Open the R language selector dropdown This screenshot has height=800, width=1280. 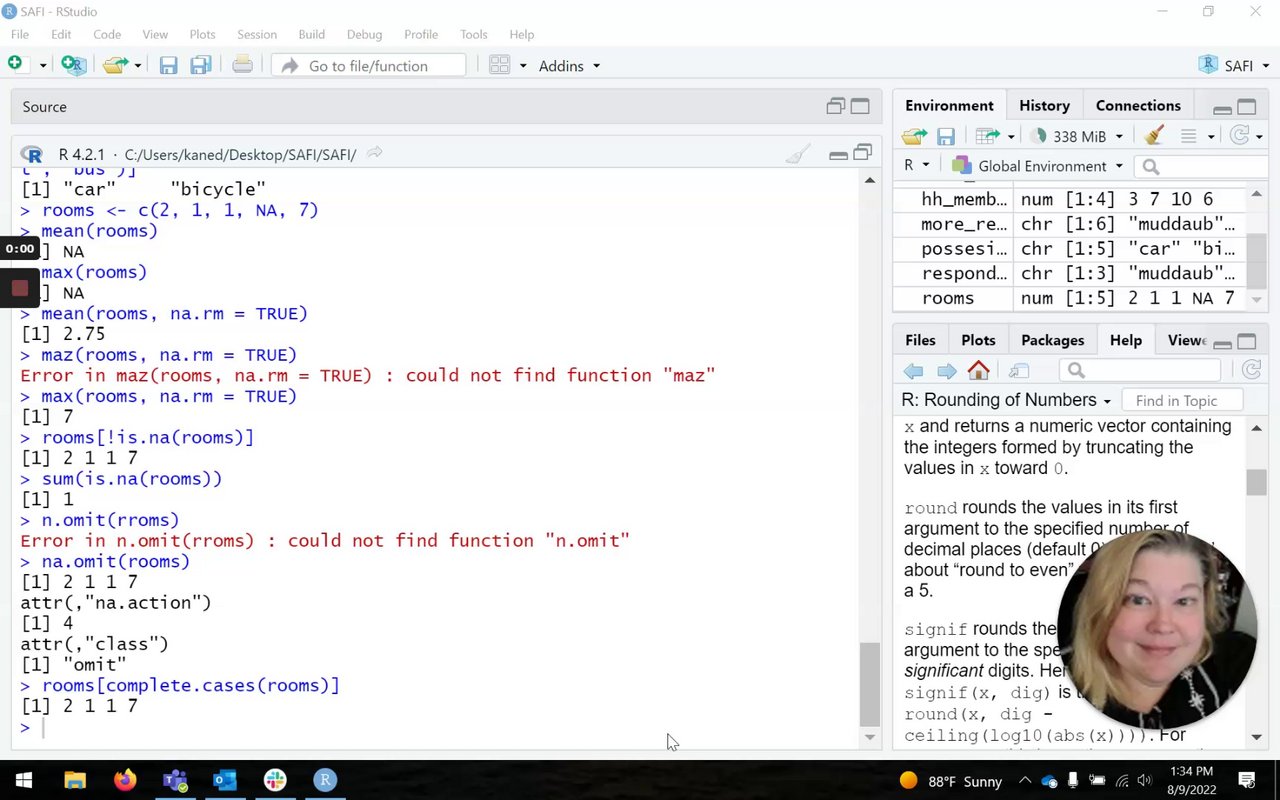917,165
